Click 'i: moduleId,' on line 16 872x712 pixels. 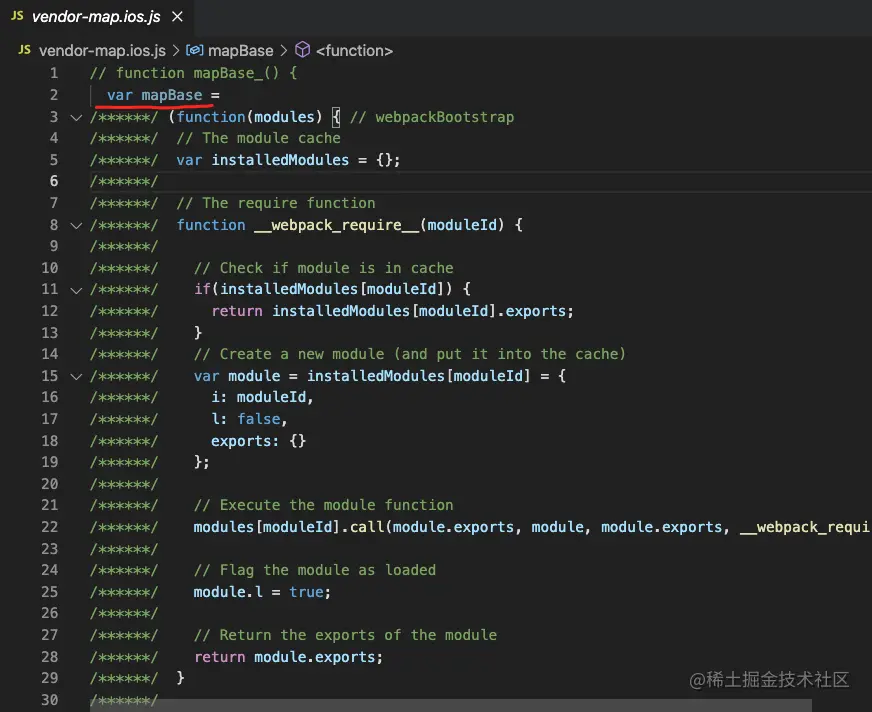click(x=262, y=397)
